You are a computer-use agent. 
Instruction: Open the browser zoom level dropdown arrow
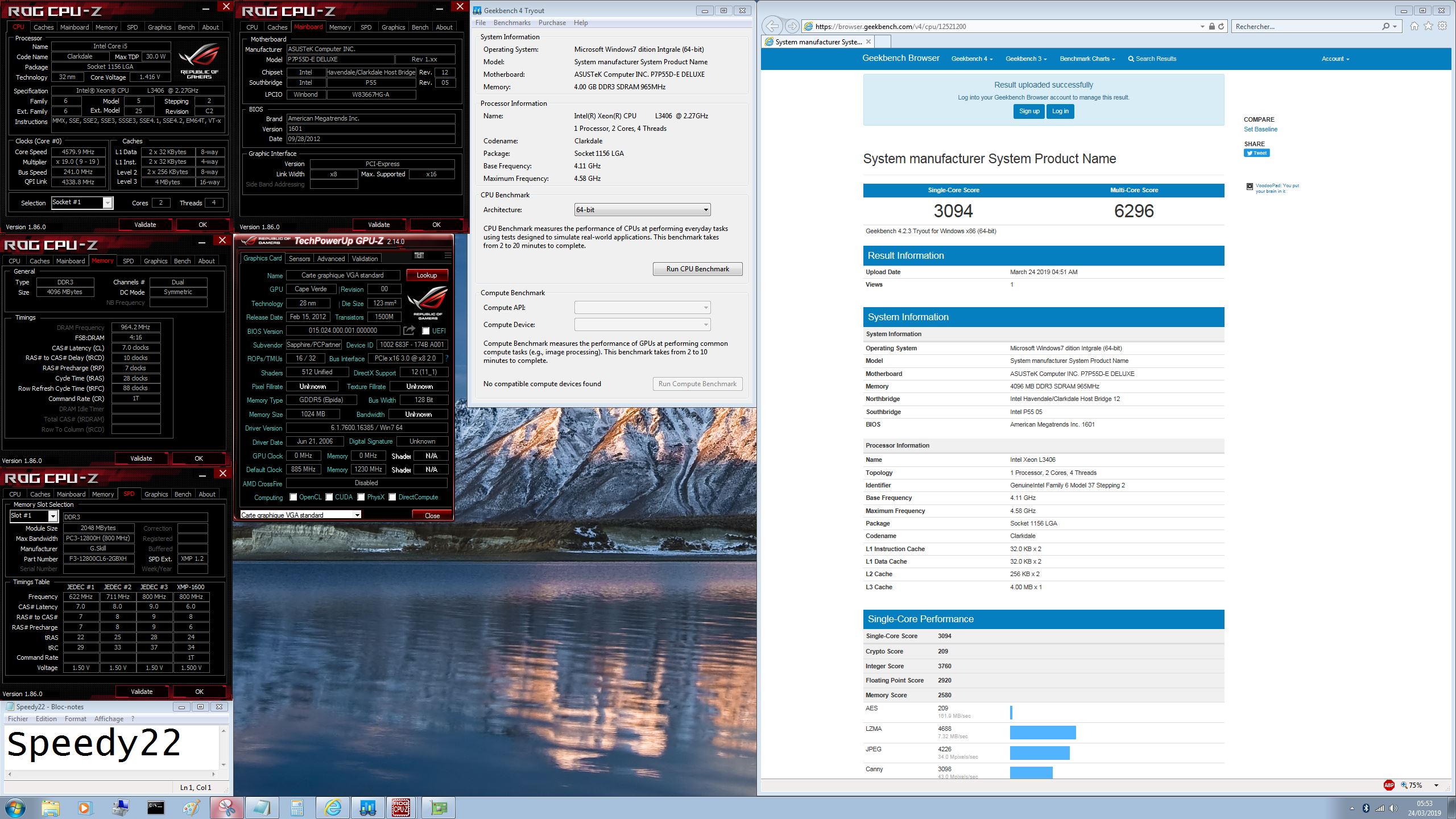click(1436, 785)
